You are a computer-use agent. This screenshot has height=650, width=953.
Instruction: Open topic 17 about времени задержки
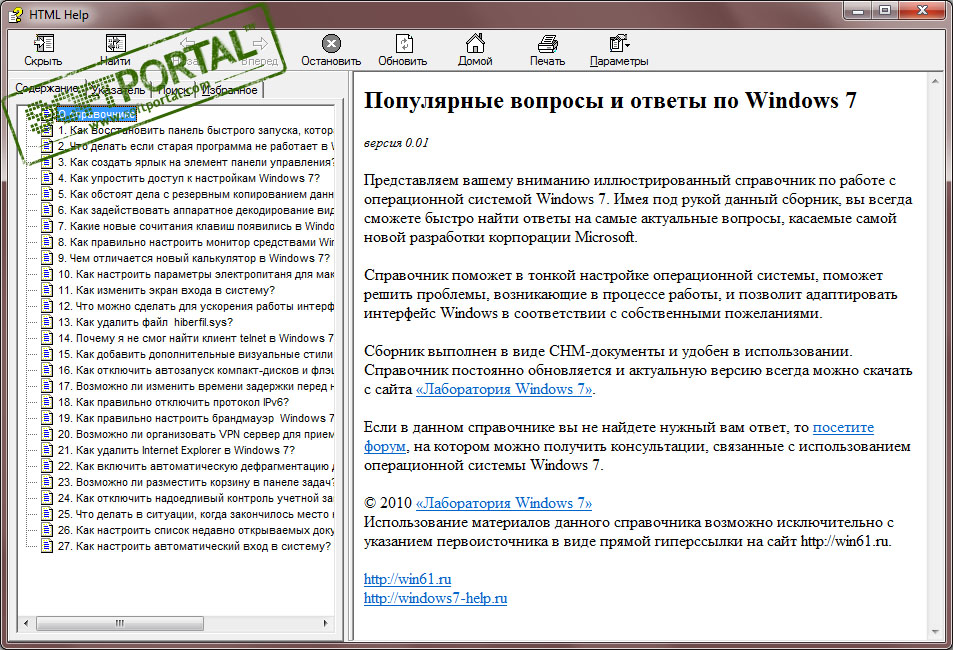[196, 386]
